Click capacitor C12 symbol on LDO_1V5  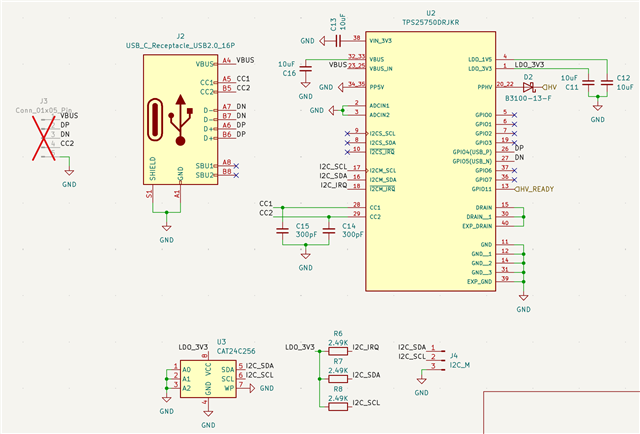(x=607, y=82)
